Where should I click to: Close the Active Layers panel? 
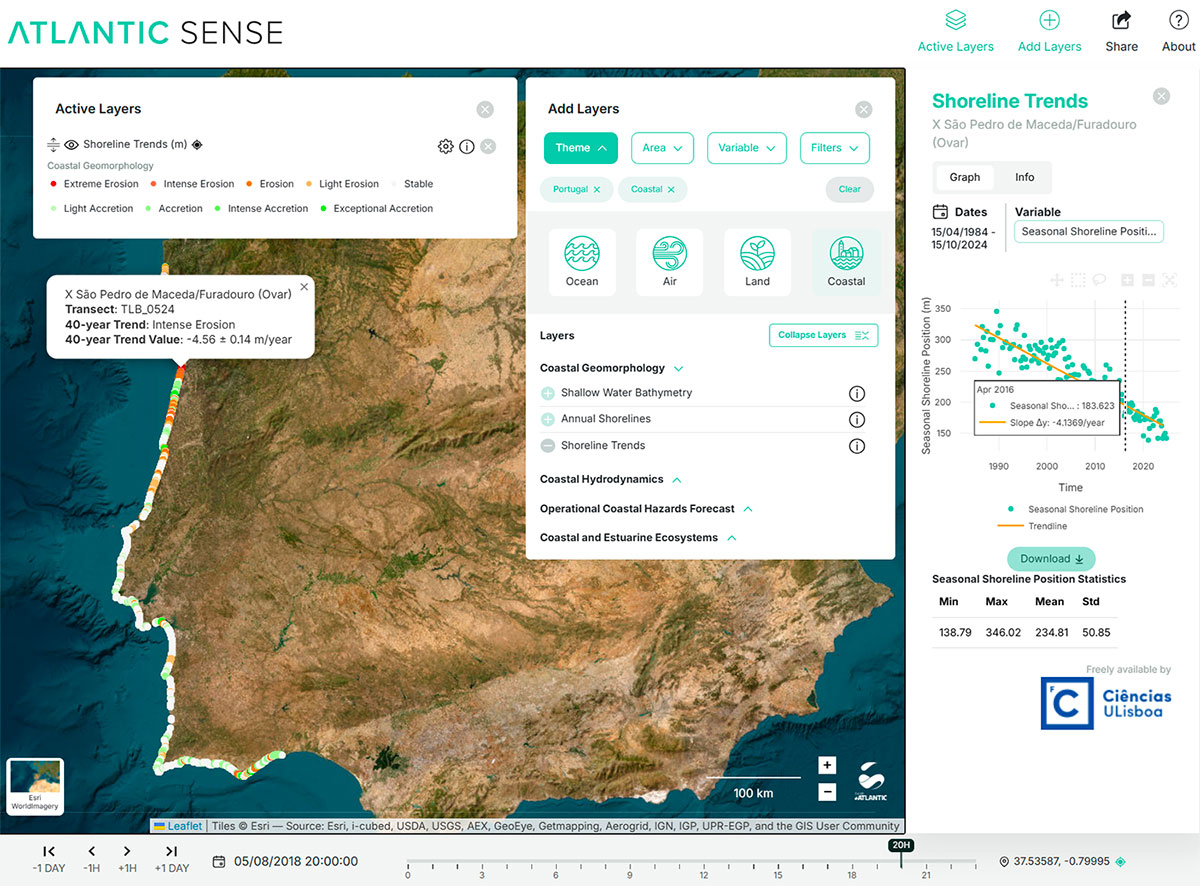pyautogui.click(x=485, y=109)
